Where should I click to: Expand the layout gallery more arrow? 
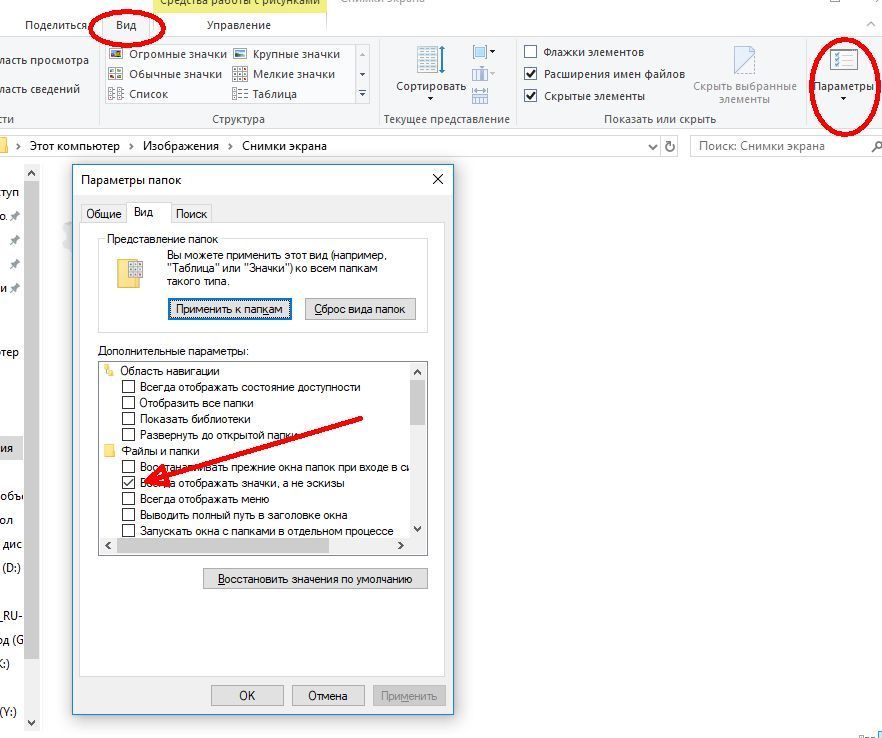[x=362, y=94]
